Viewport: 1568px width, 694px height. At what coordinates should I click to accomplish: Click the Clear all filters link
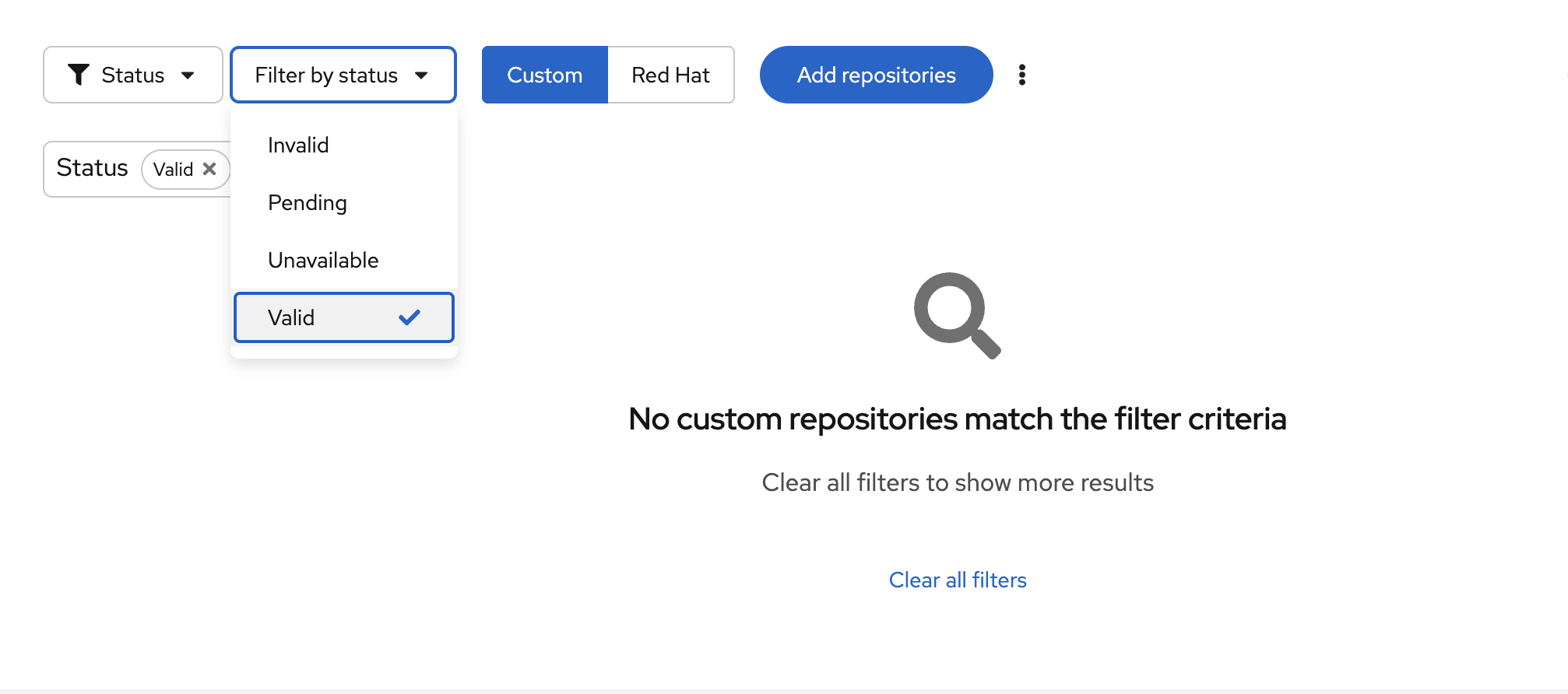957,580
